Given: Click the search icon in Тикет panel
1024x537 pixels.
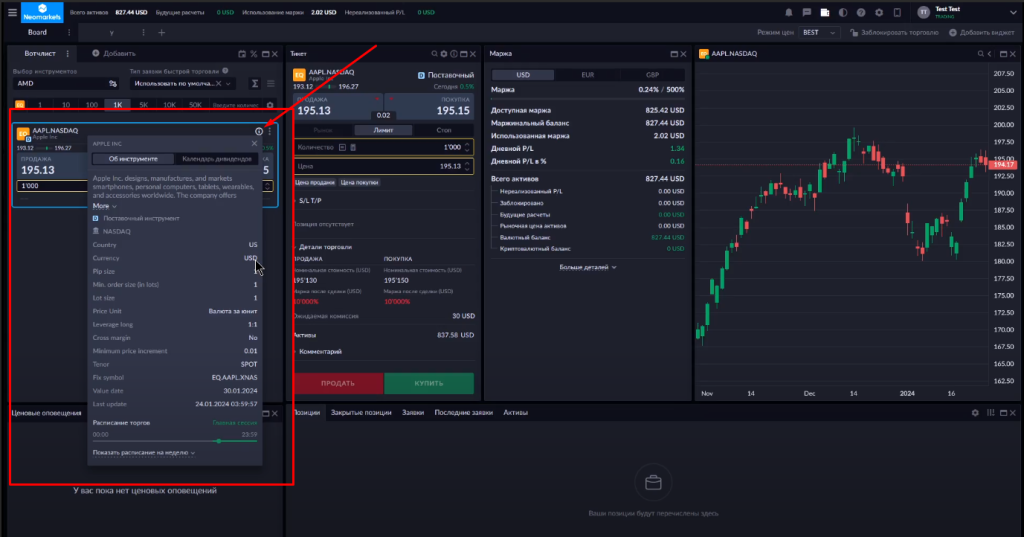Looking at the screenshot, I should [x=434, y=54].
